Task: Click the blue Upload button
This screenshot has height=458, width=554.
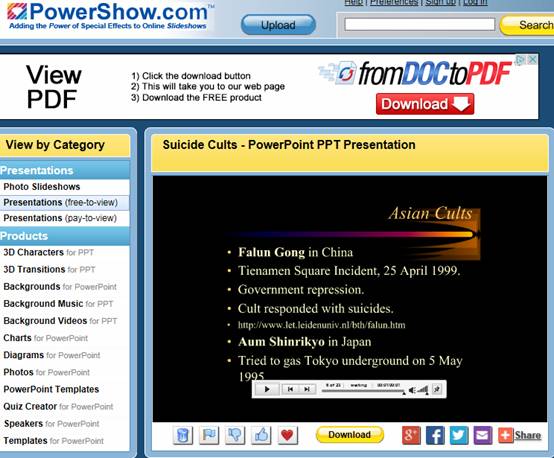Action: click(278, 25)
